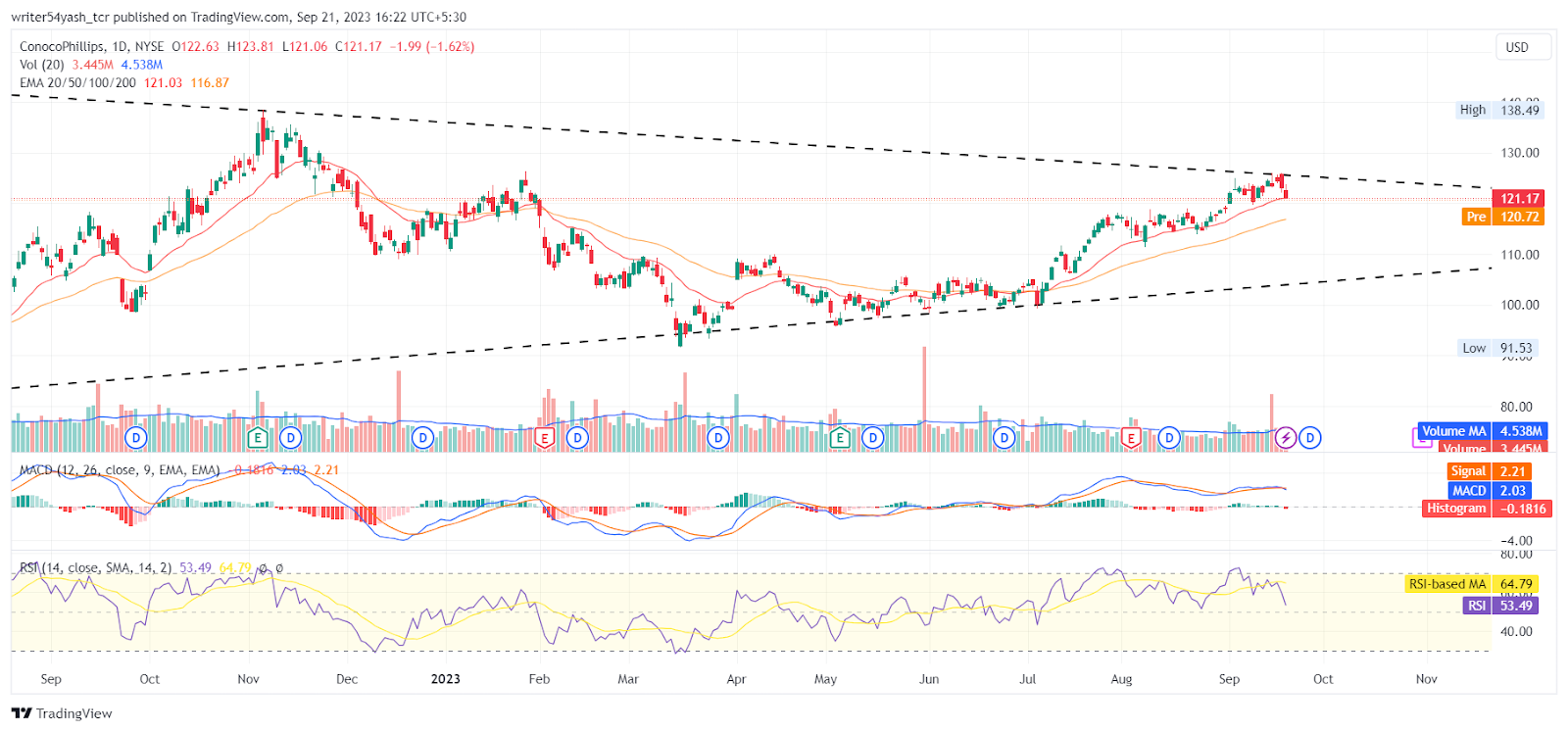Click the writer54yash_tcr published header text

(x=238, y=17)
